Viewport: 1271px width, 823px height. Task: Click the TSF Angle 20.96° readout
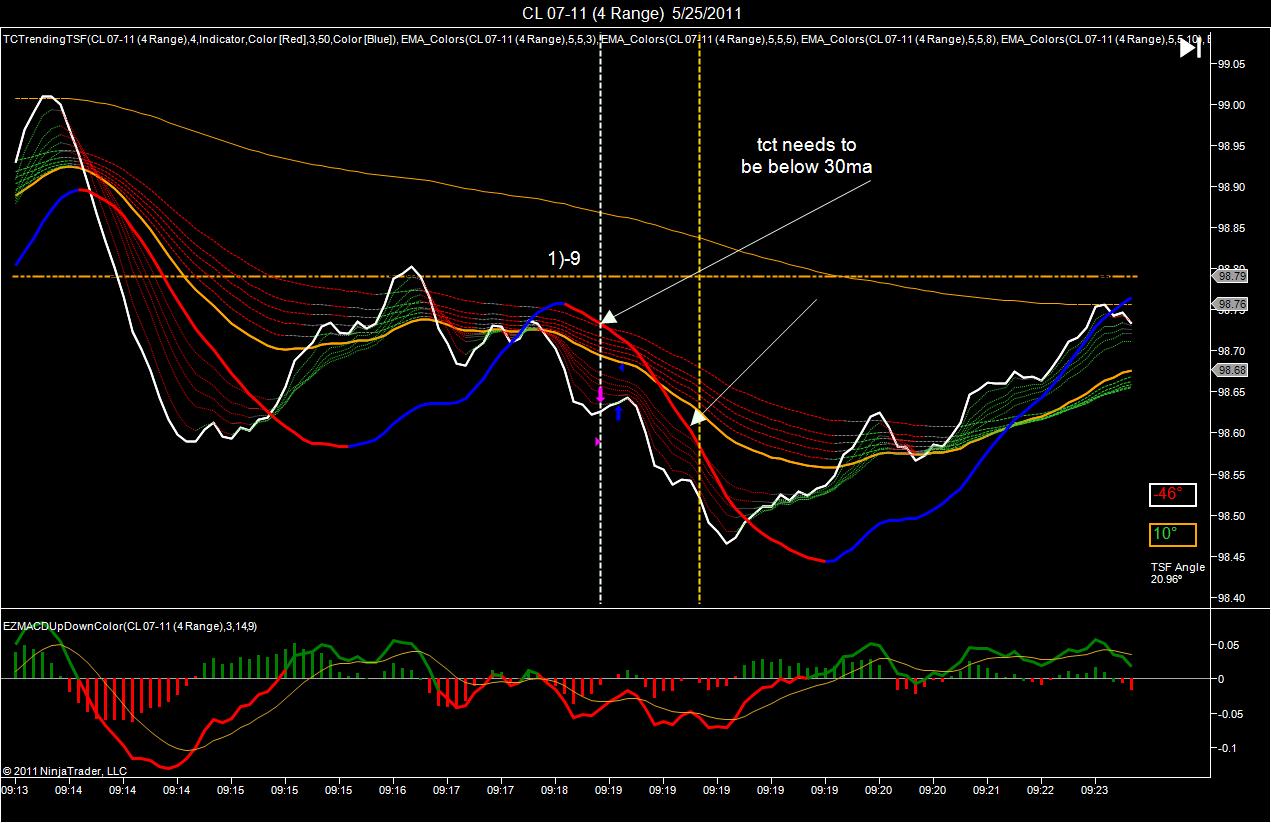tap(1177, 572)
